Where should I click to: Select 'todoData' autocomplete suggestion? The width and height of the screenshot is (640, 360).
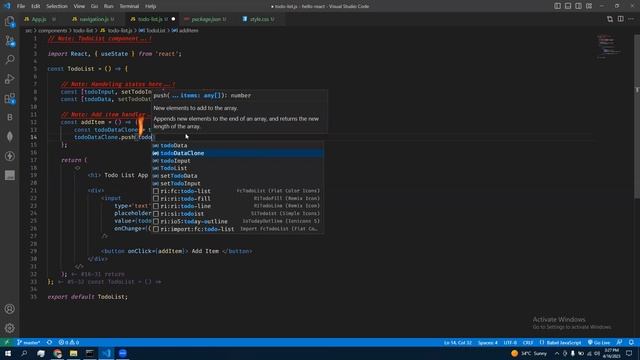point(238,145)
